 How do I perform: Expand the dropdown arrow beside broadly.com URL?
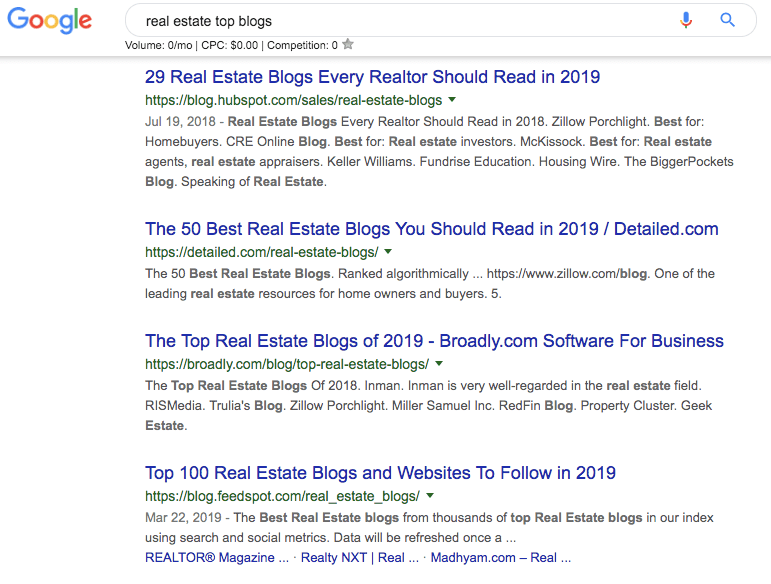click(439, 364)
